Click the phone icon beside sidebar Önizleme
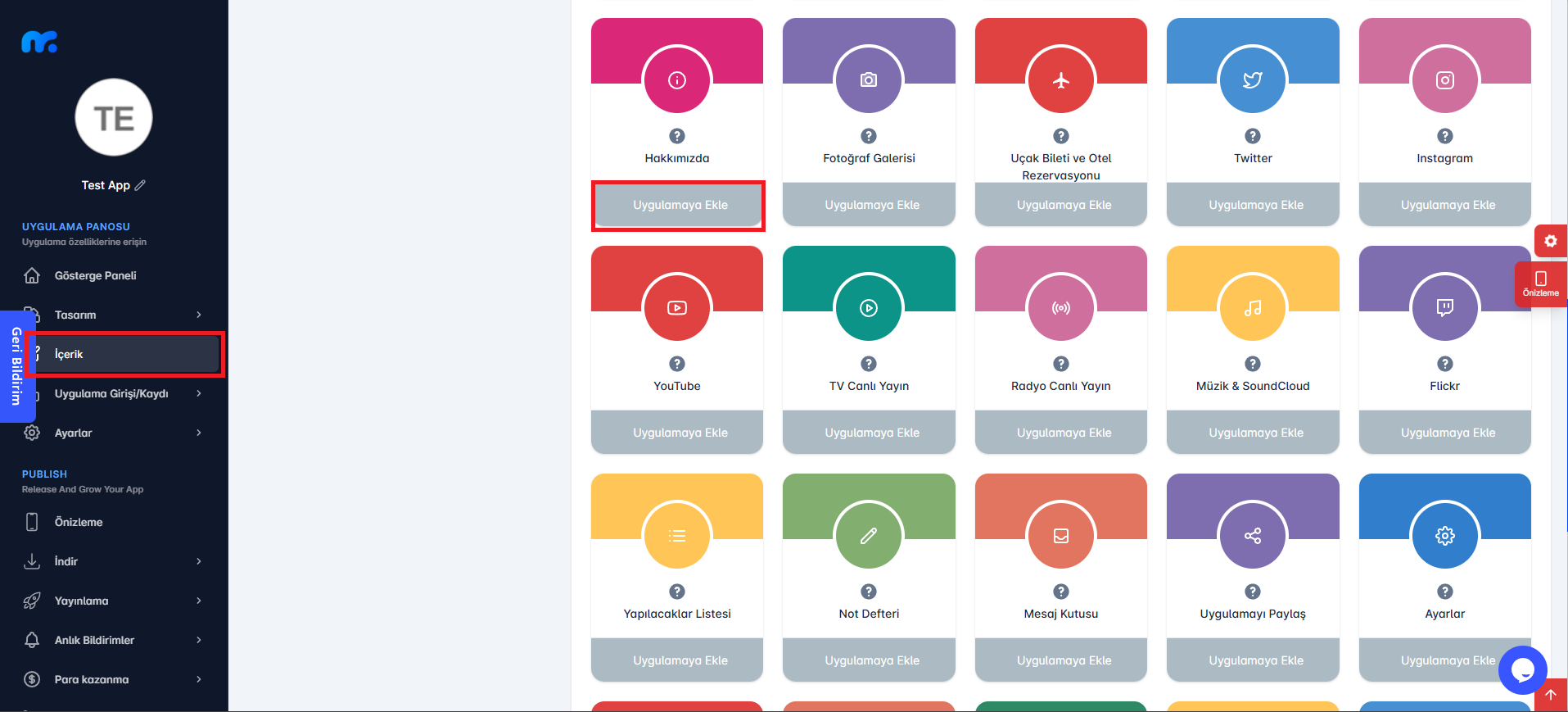The image size is (1568, 712). click(x=32, y=522)
